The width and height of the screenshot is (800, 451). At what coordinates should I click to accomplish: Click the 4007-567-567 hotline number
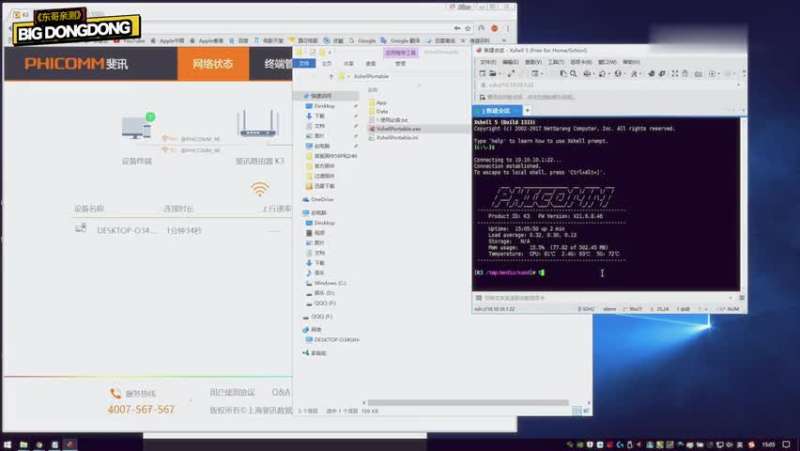coord(141,410)
